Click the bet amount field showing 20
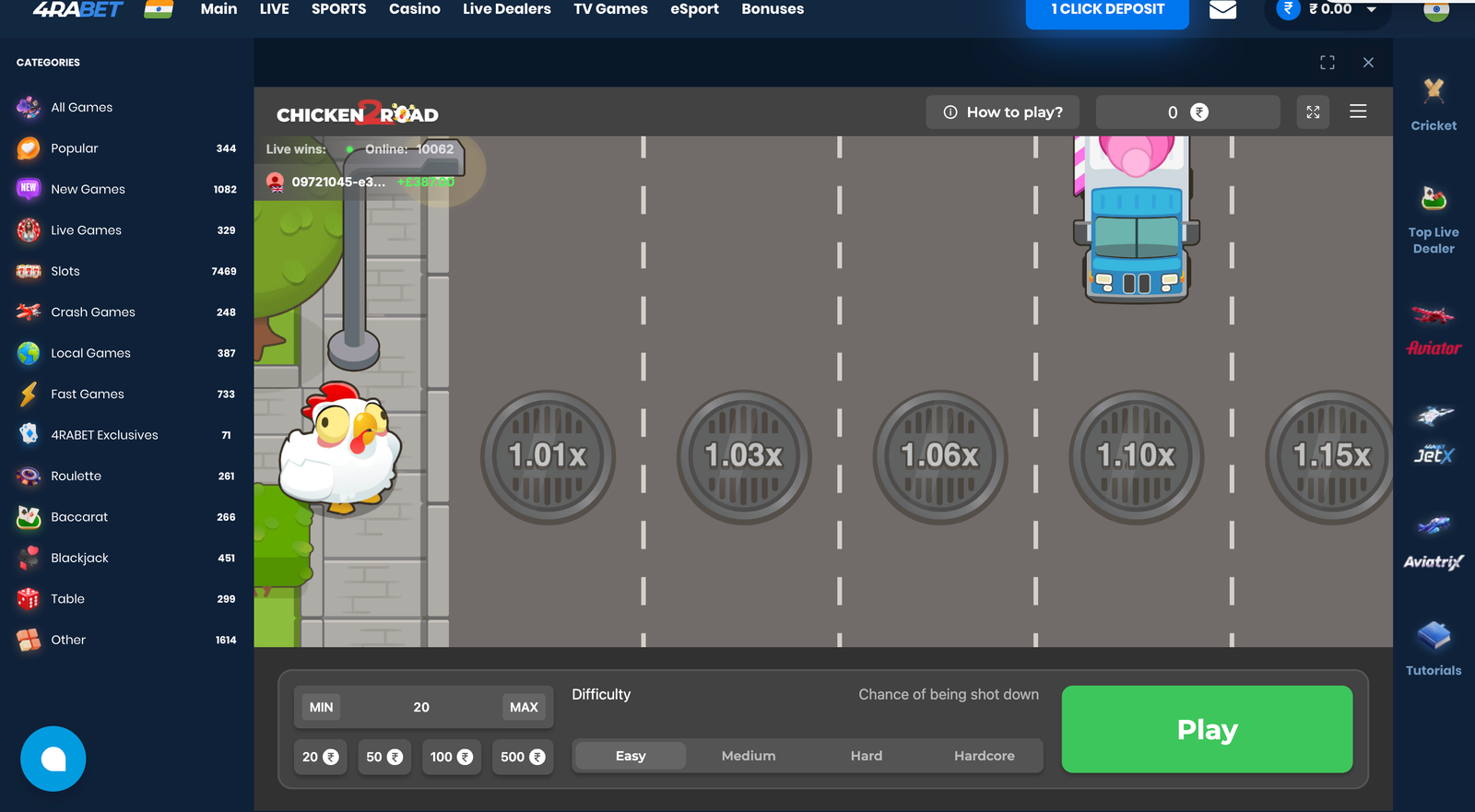Screen dimensions: 1475x812 pos(421,707)
